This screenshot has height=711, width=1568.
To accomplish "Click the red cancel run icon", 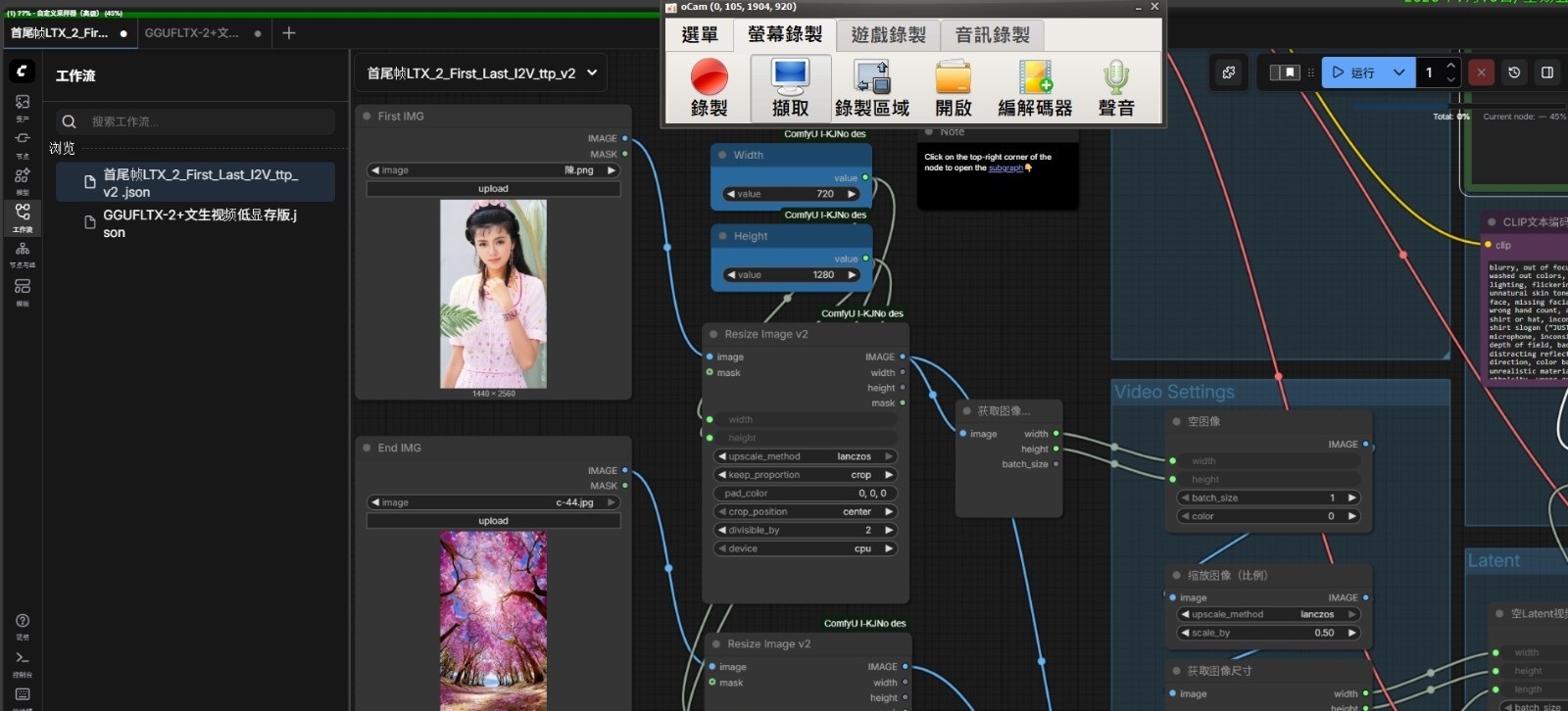I will coord(1481,72).
